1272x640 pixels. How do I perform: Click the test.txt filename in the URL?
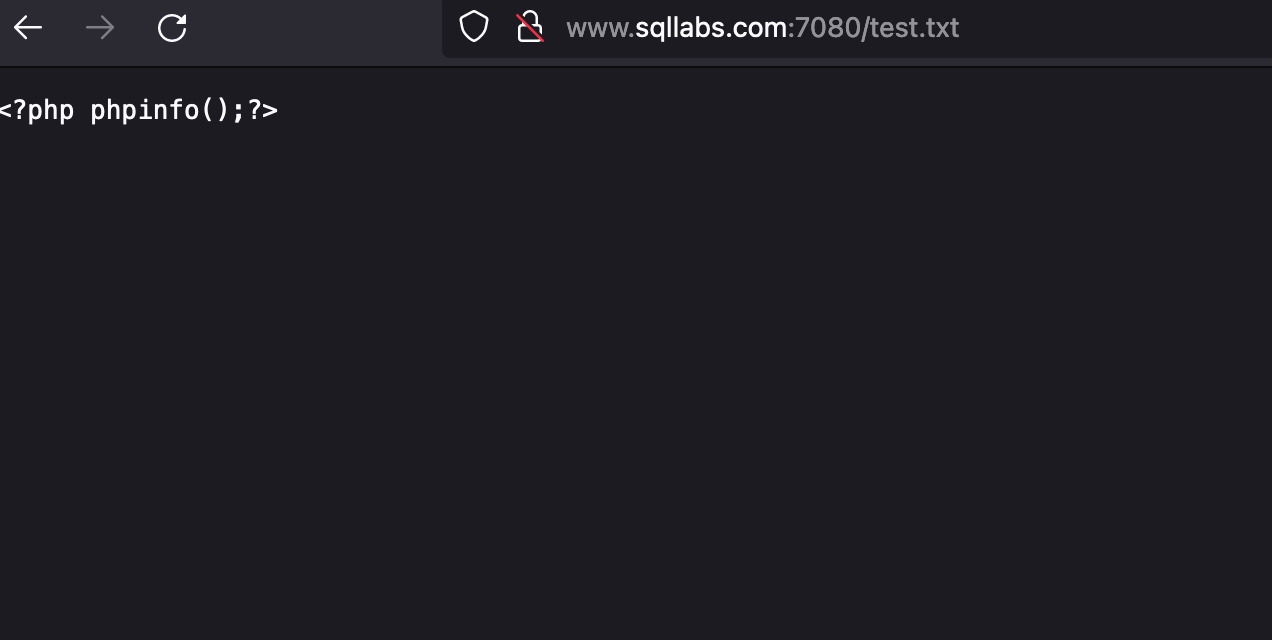pos(915,27)
